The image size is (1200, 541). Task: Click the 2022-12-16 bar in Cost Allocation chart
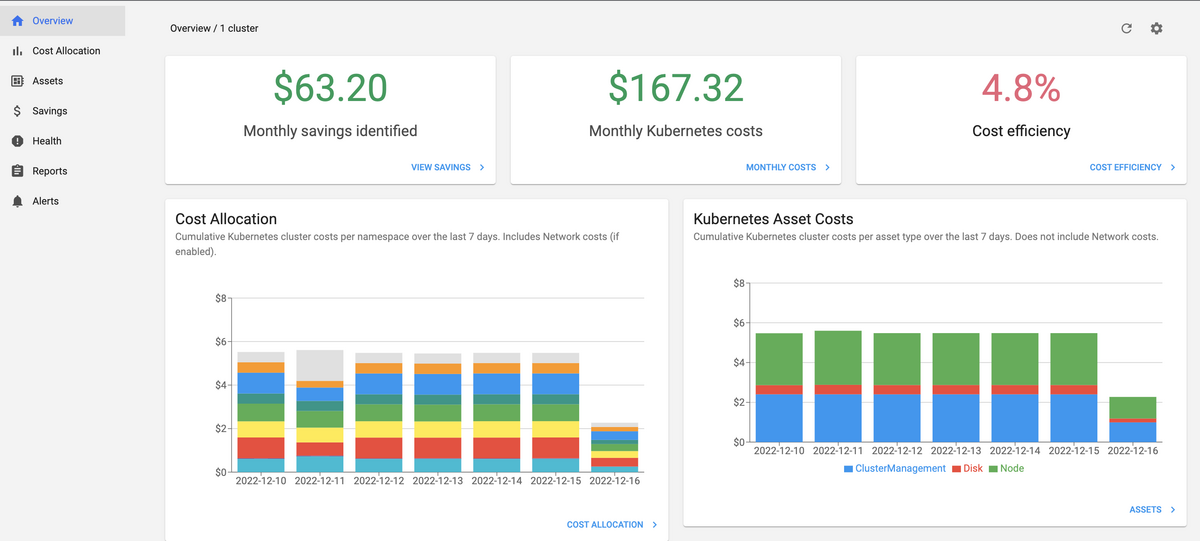615,447
